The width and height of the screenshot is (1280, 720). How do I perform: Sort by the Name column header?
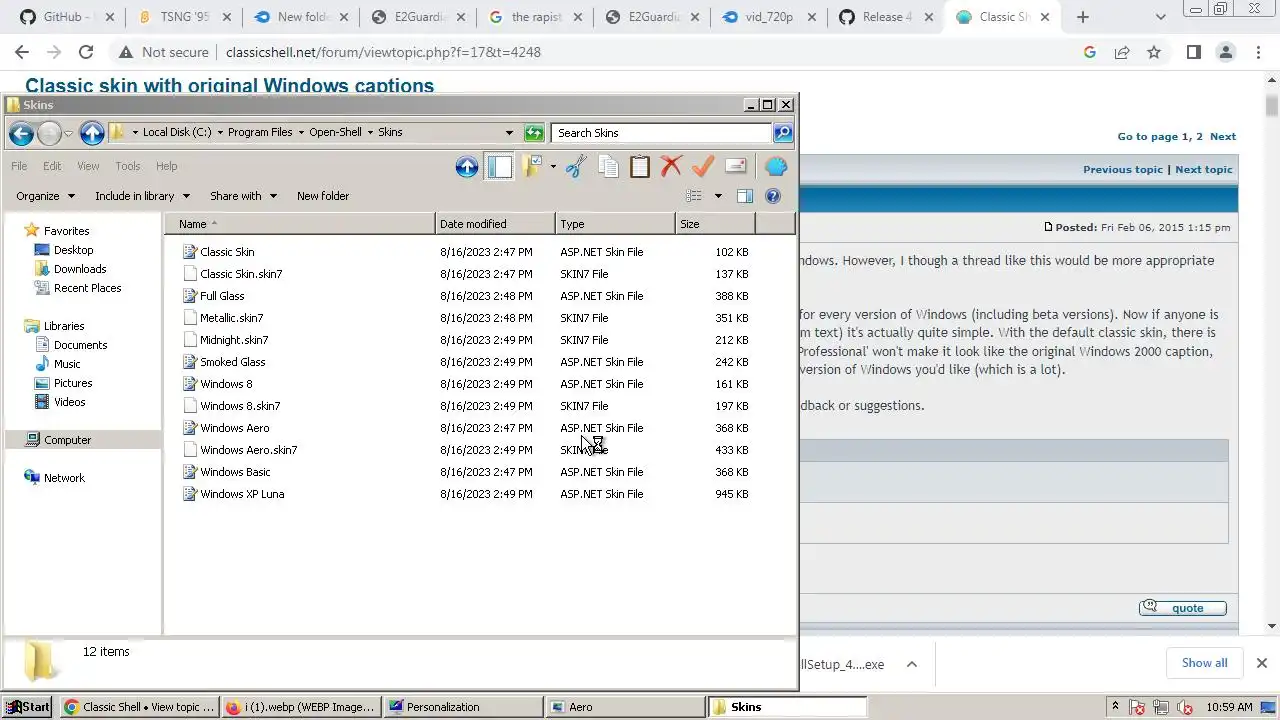click(300, 224)
